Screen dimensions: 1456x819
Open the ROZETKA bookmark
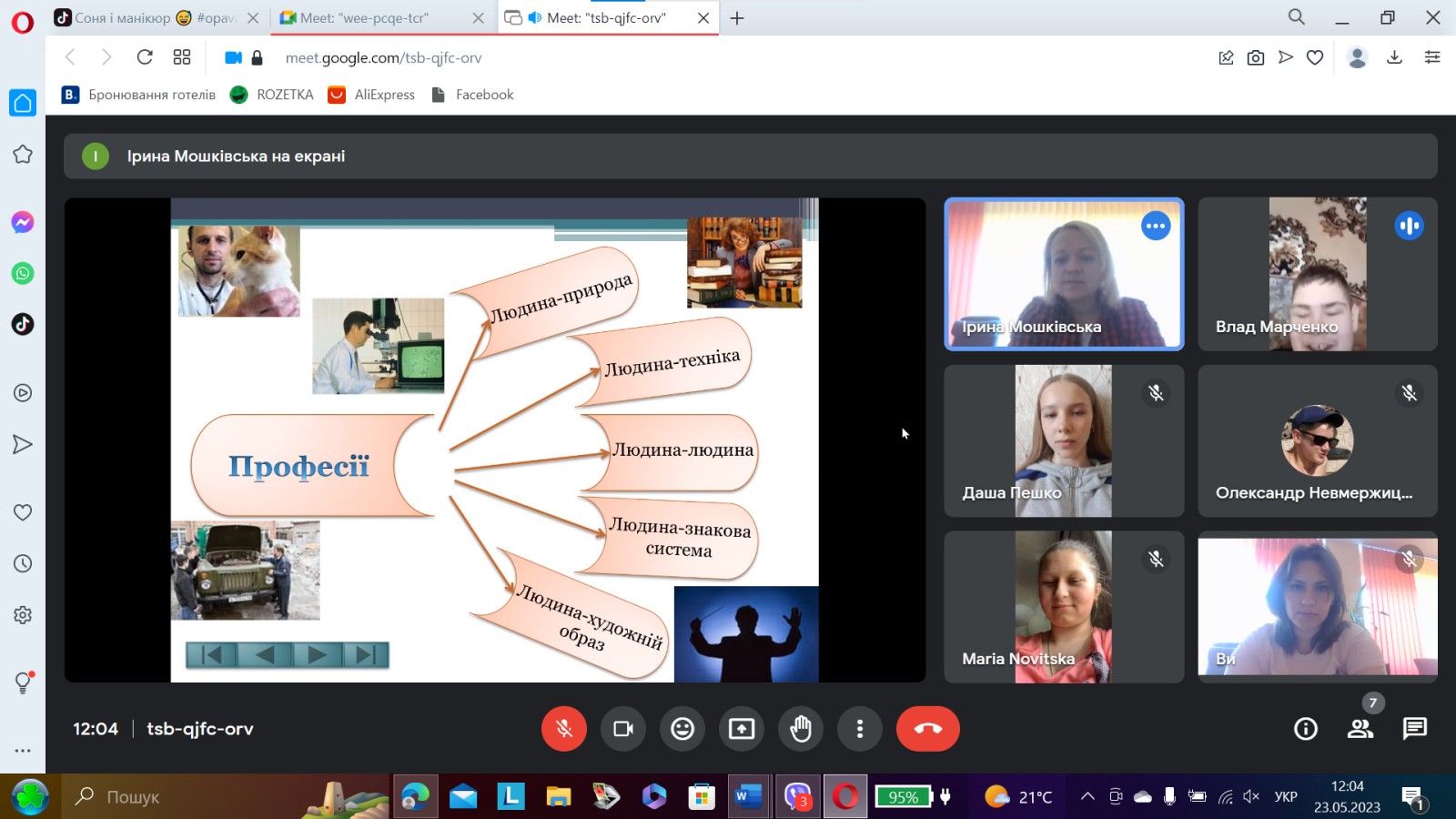tap(272, 95)
